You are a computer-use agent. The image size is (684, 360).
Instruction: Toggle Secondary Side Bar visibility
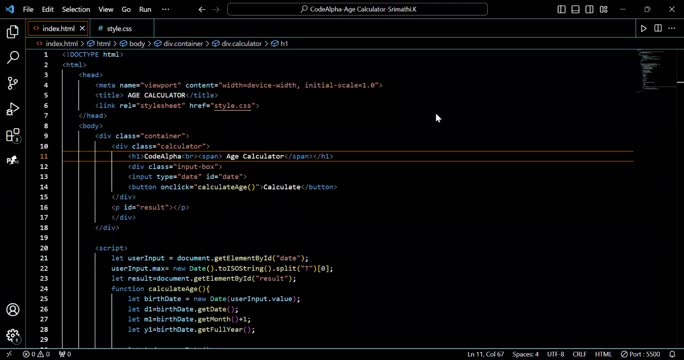[589, 9]
